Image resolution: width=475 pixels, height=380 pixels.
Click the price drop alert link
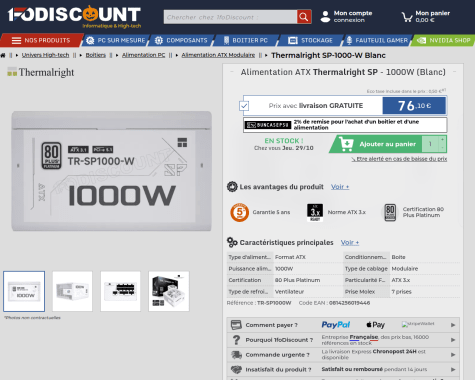click(399, 159)
